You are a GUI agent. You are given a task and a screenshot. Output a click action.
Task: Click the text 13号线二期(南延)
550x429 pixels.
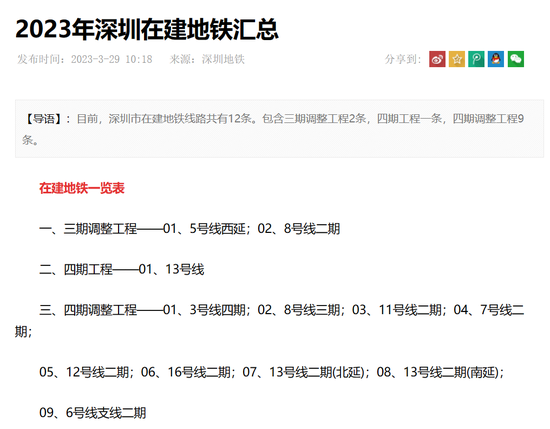(451, 372)
